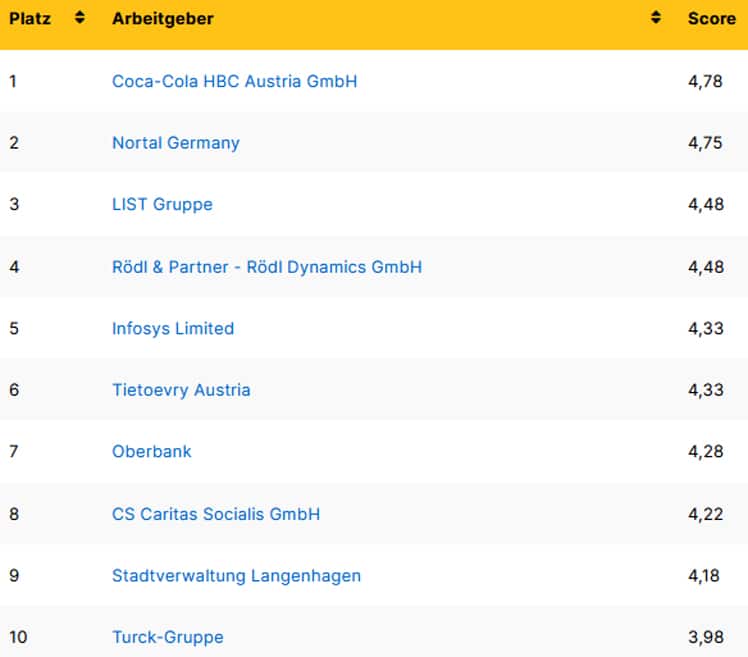The image size is (748, 657).
Task: Click the 3,98 score value
Action: 705,638
